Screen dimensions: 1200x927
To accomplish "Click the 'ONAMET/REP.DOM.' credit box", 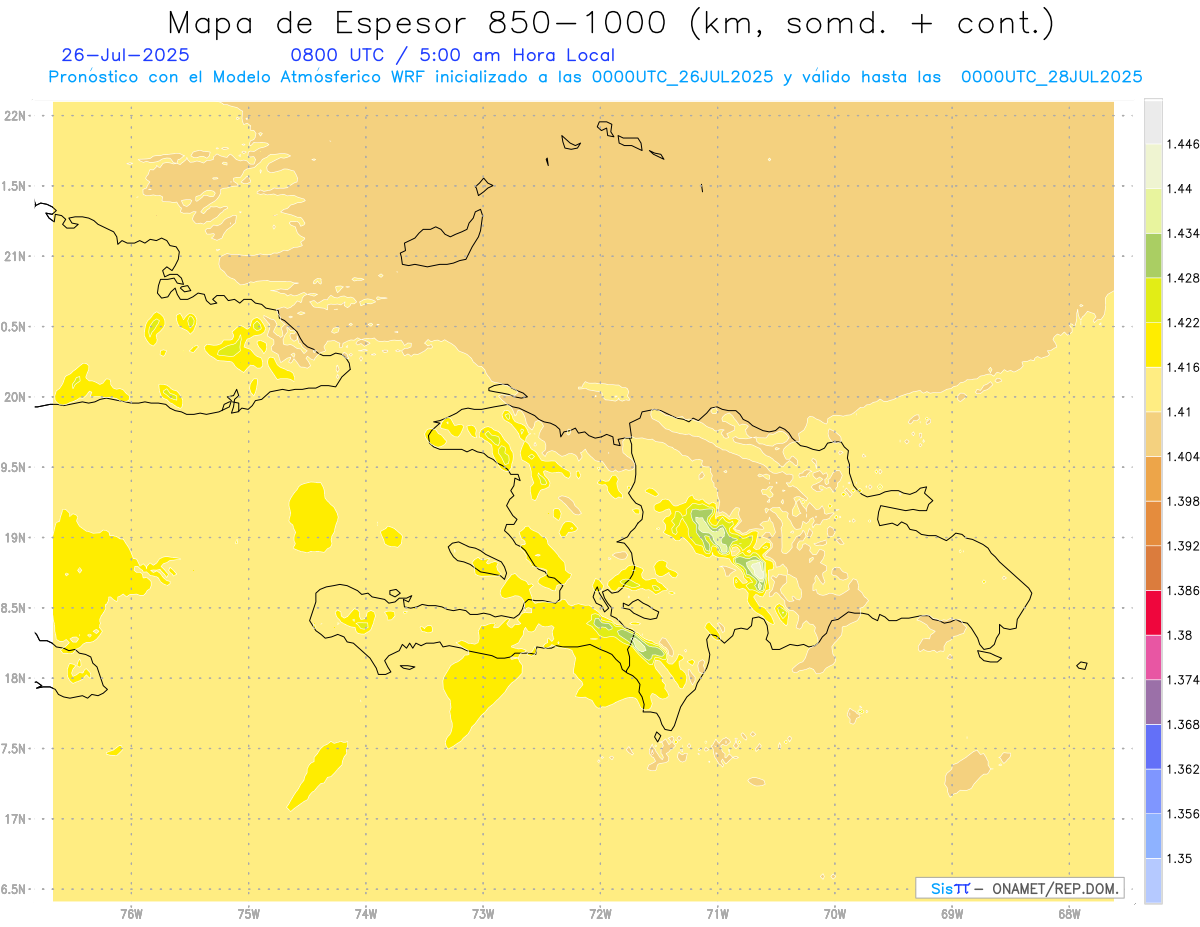I will pyautogui.click(x=1020, y=888).
